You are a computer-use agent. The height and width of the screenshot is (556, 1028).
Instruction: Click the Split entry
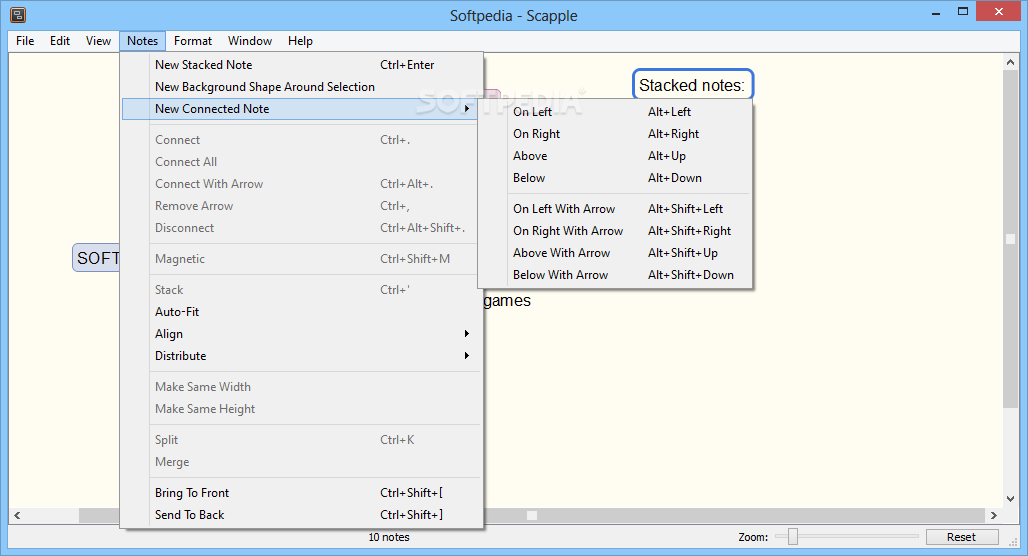click(x=302, y=440)
